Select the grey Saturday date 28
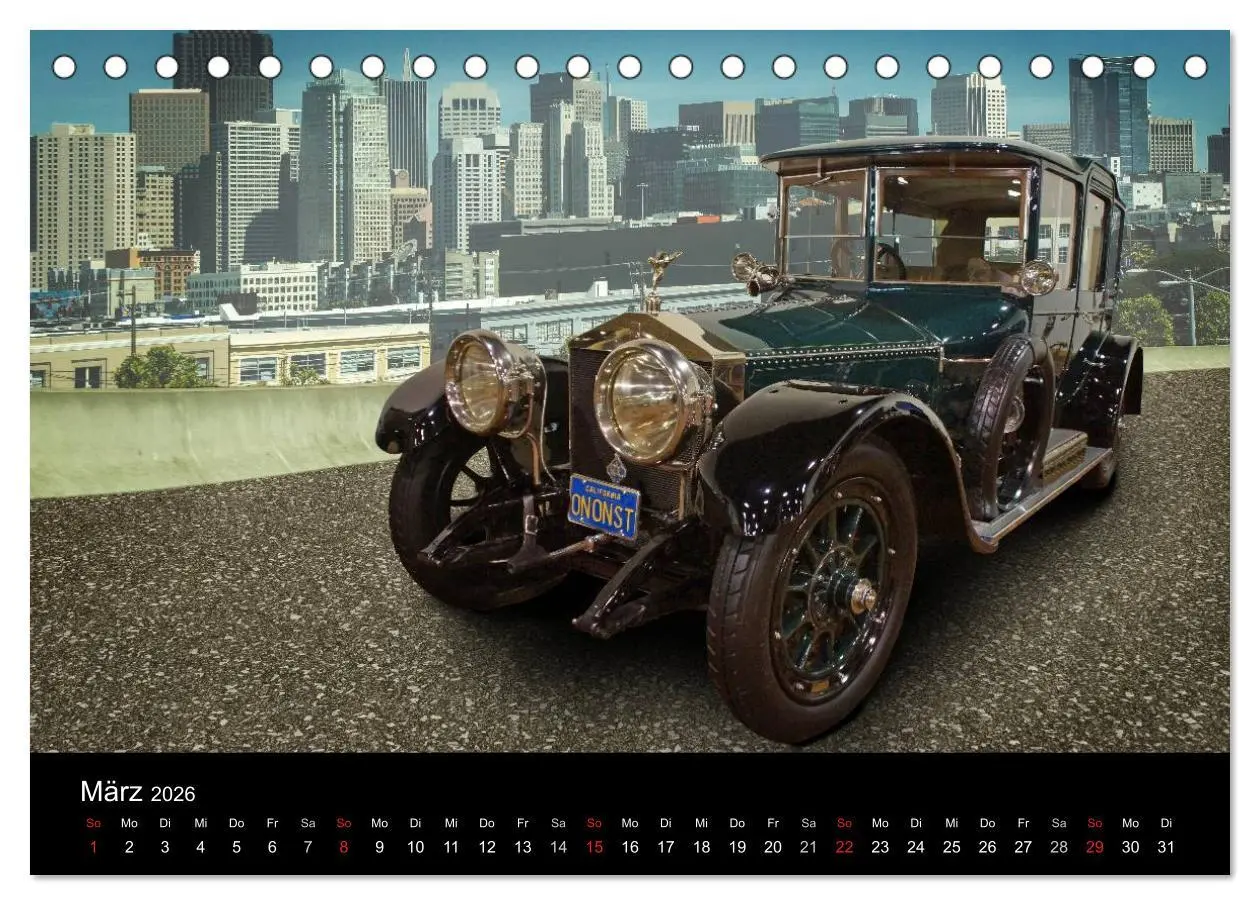The image size is (1260, 905). click(1059, 847)
